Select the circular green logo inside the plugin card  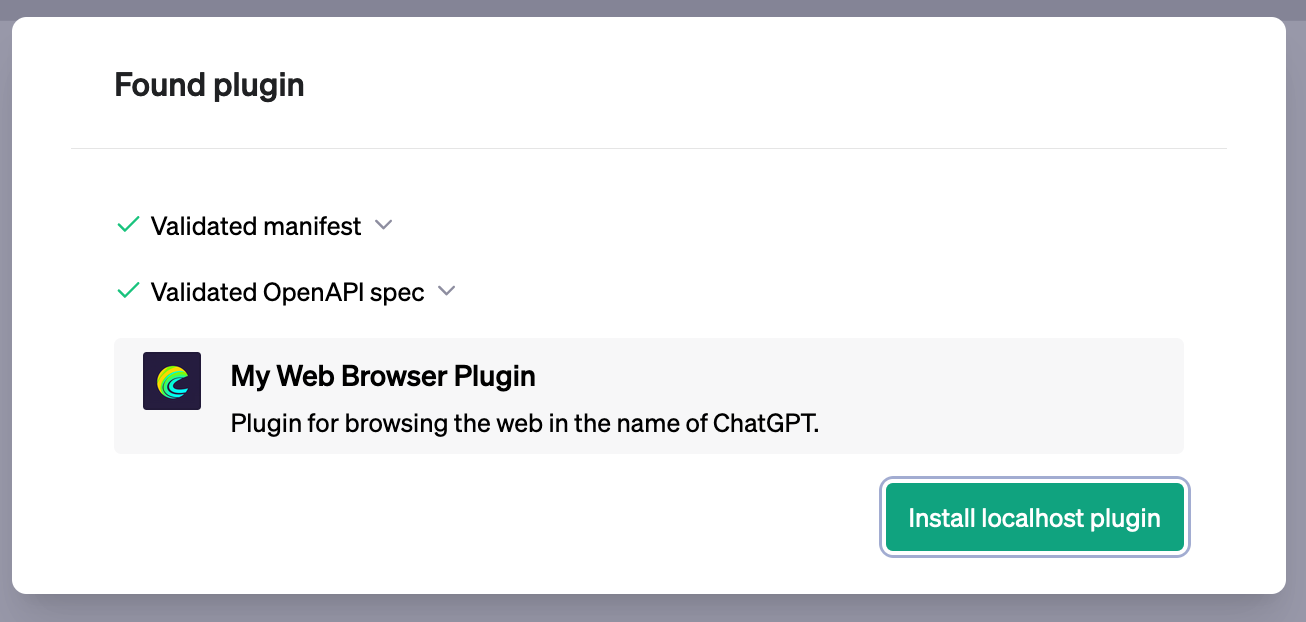(171, 381)
